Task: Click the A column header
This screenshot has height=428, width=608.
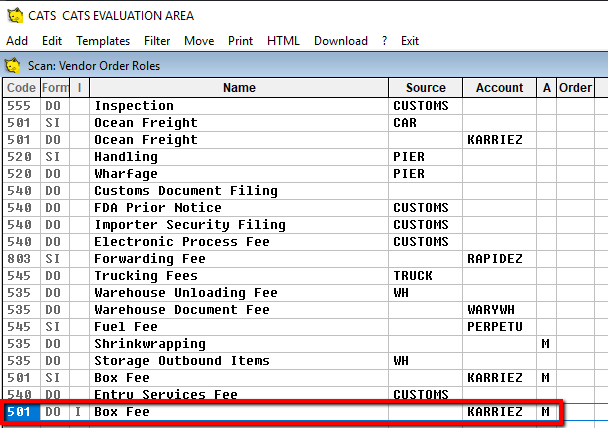Action: tap(547, 88)
